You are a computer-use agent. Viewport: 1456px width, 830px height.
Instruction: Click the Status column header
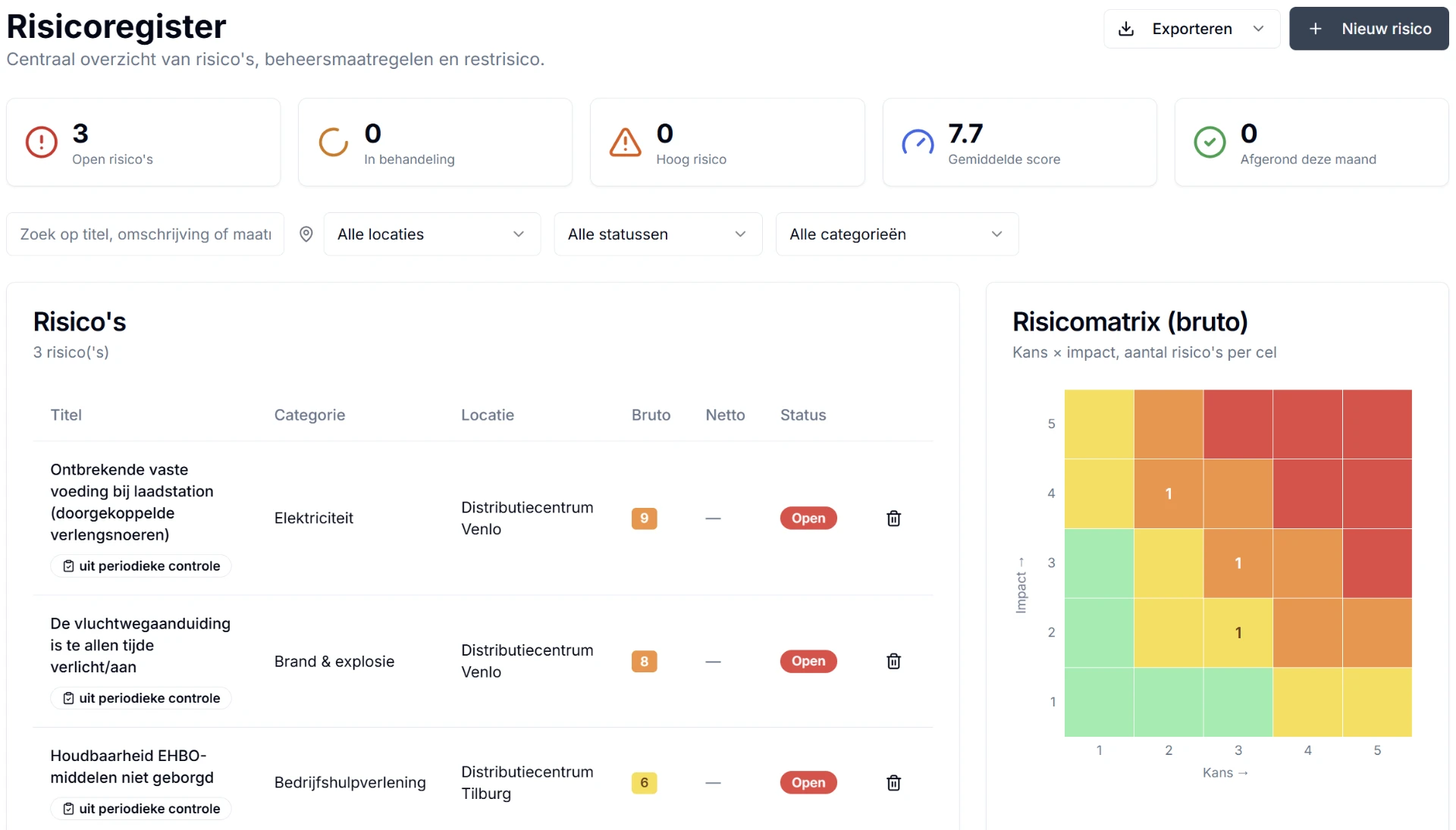803,415
